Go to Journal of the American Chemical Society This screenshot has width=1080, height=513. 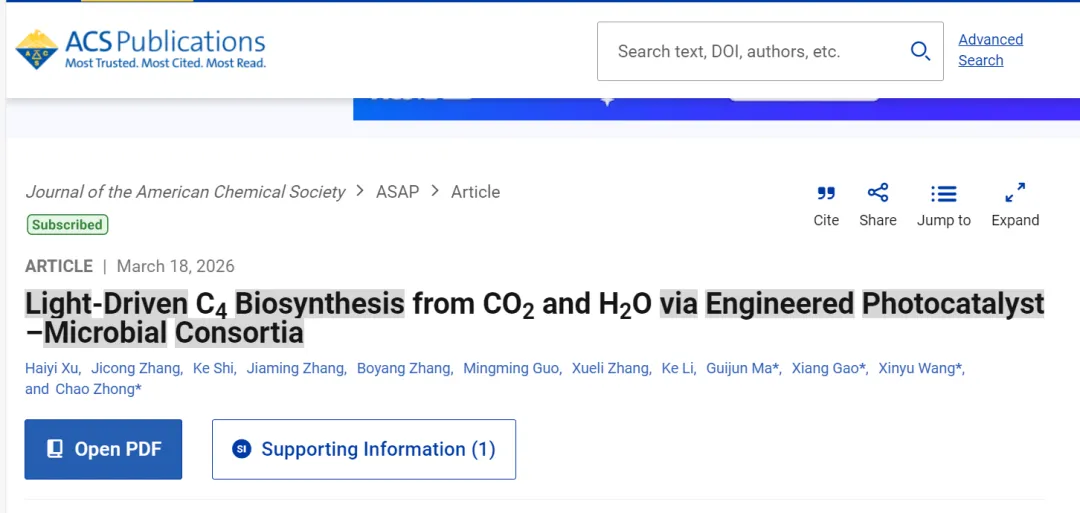(185, 192)
